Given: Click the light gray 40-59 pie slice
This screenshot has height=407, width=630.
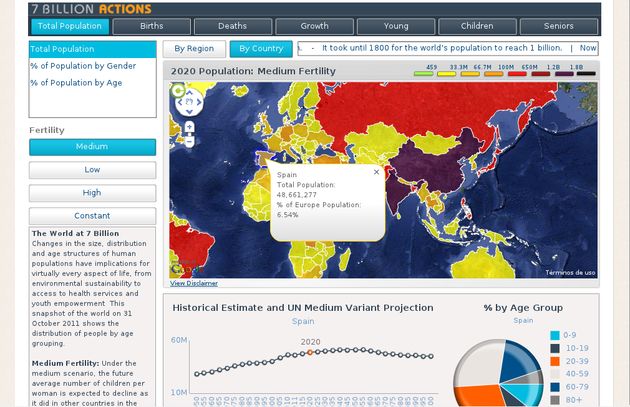Looking at the screenshot, I should 478,364.
